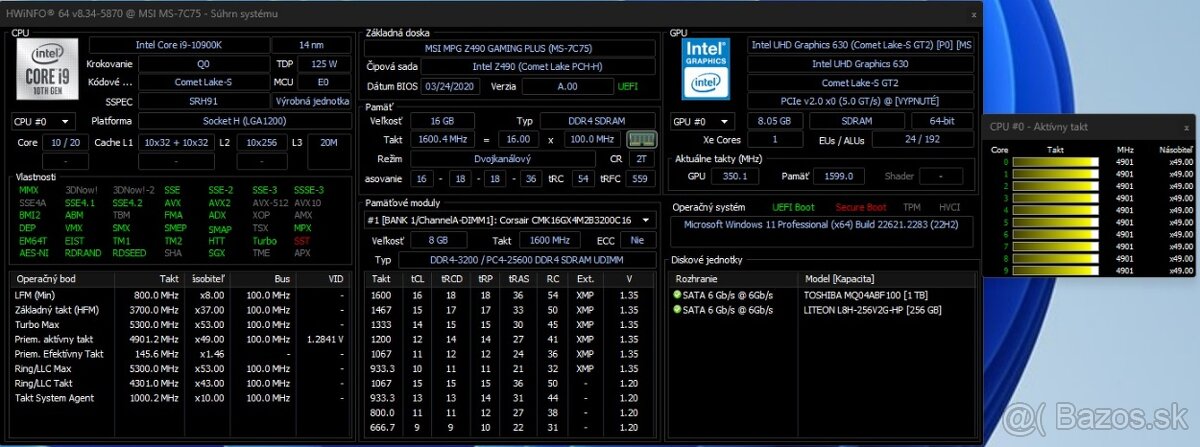
Task: Click the Intel Core i9 10th Gen logo
Action: 49,70
